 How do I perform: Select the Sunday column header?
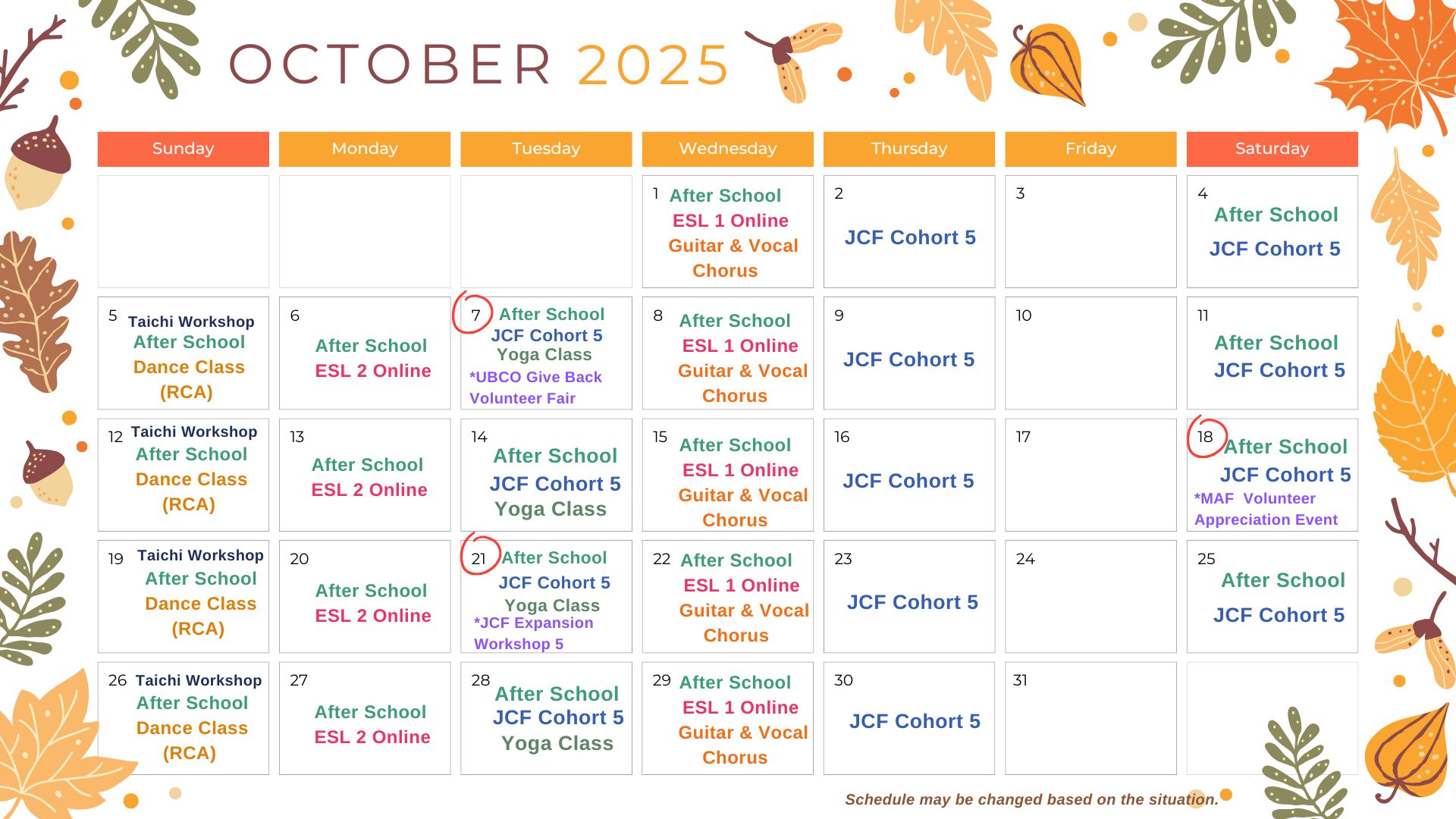(x=183, y=149)
